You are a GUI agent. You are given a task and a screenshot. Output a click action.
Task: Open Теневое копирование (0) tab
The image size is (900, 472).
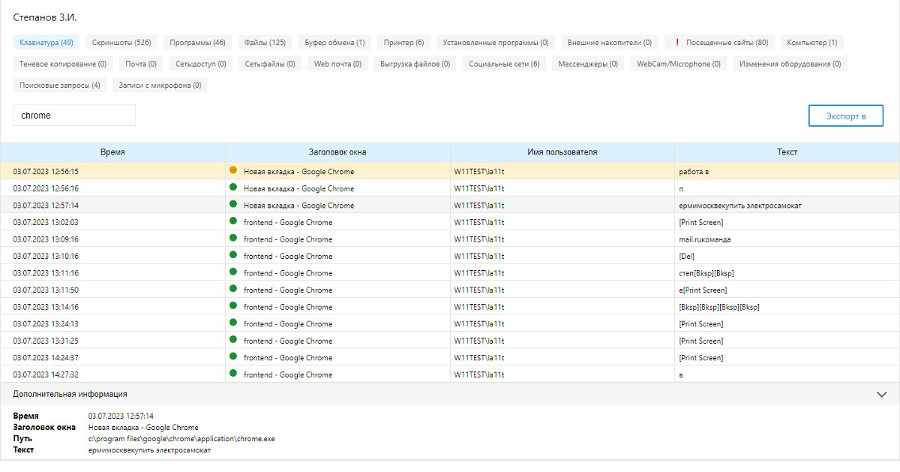pyautogui.click(x=63, y=64)
